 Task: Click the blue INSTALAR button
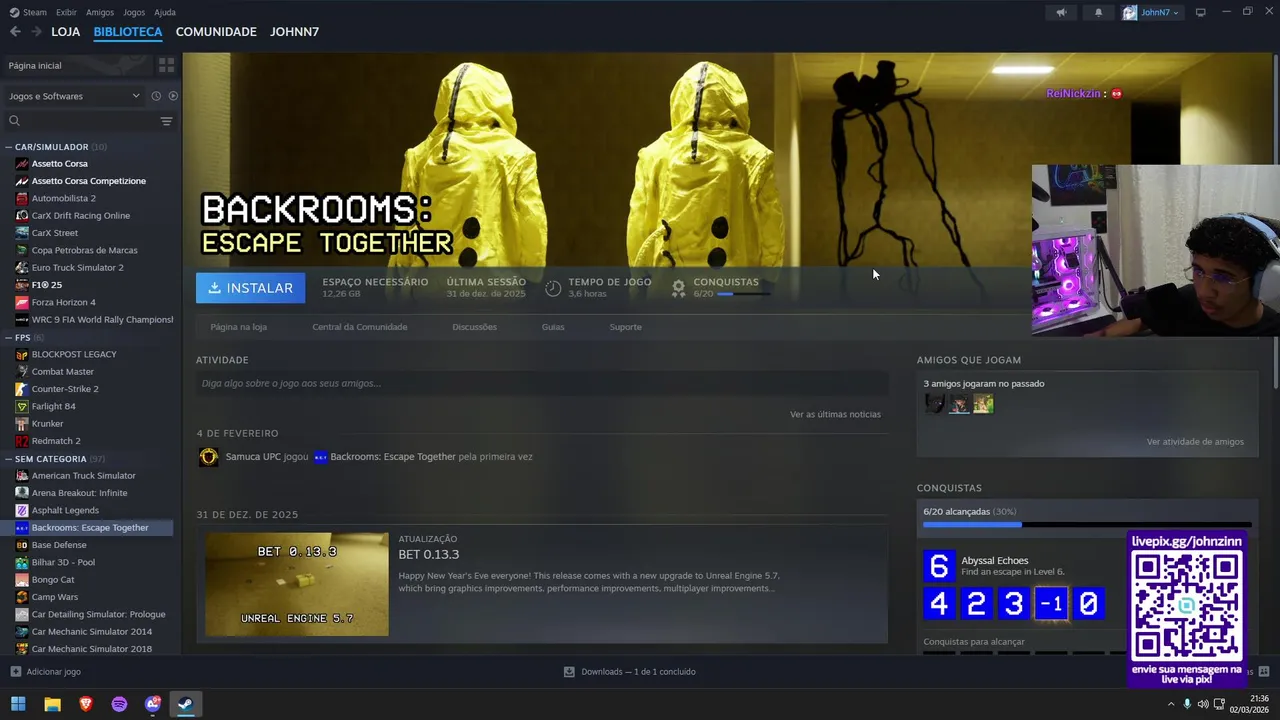click(x=251, y=288)
